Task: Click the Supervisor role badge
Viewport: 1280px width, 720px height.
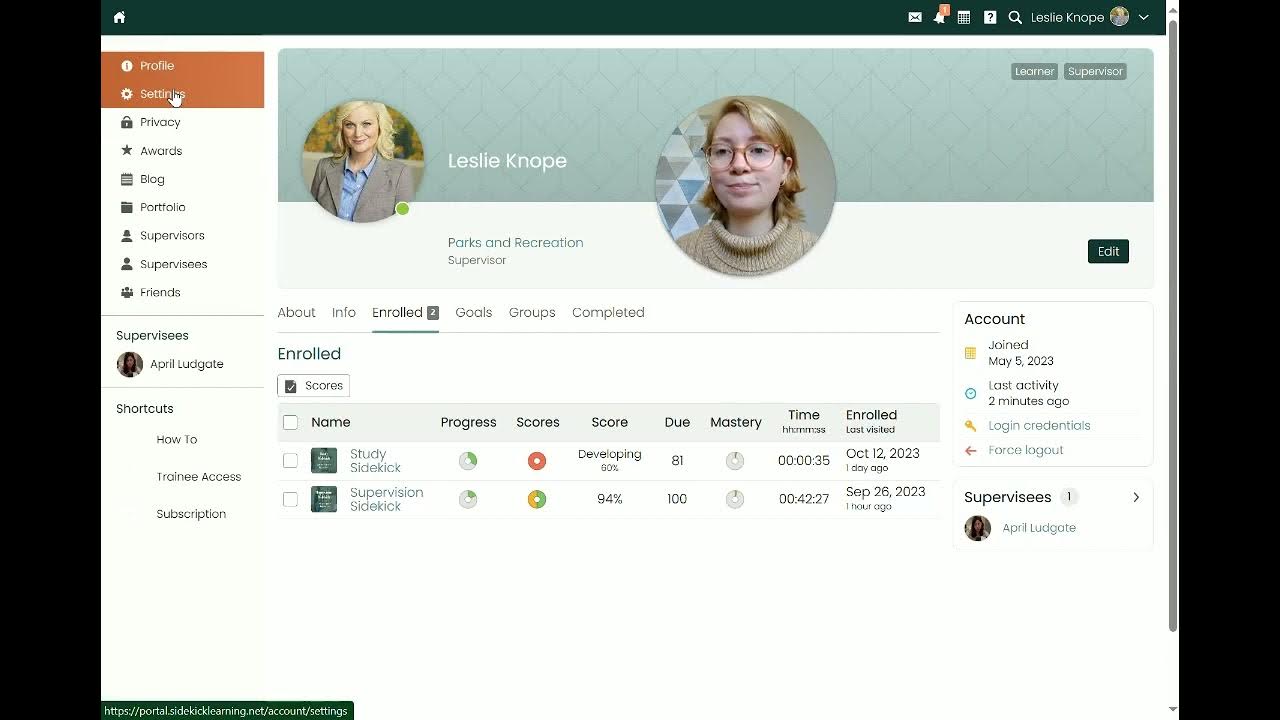Action: coord(1095,71)
